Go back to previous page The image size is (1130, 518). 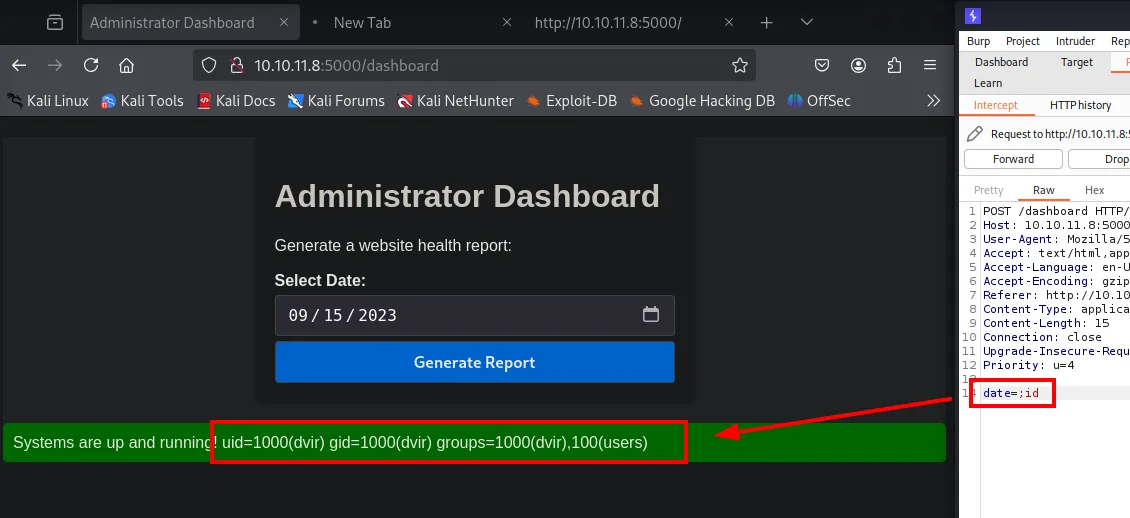coord(19,66)
